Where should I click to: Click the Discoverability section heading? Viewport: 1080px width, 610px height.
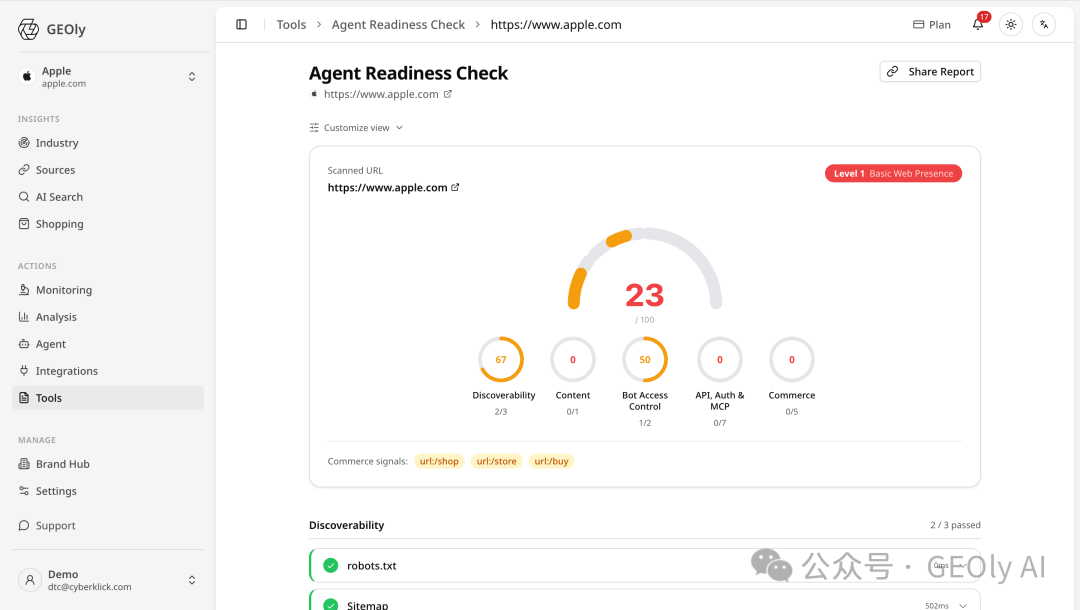pos(346,525)
